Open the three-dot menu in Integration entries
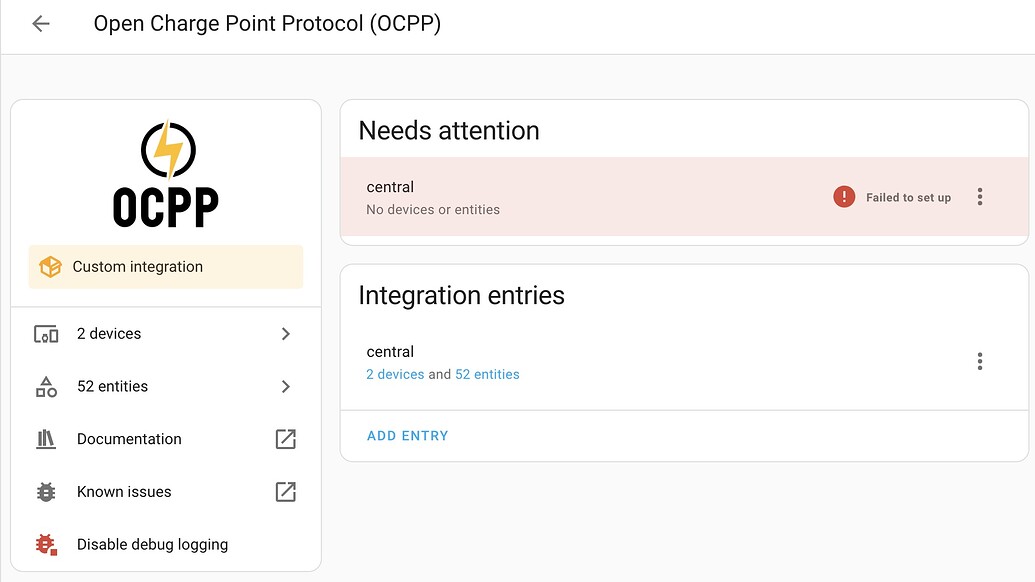This screenshot has width=1035, height=582. click(x=980, y=361)
